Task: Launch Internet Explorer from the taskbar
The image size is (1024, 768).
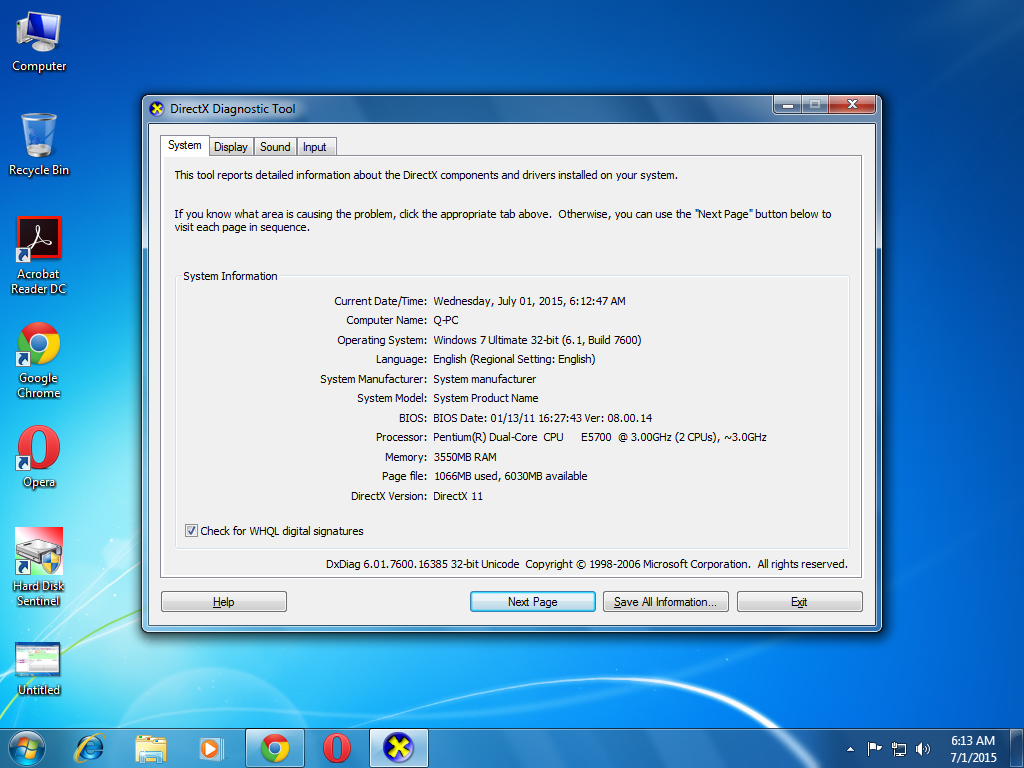Action: point(89,748)
